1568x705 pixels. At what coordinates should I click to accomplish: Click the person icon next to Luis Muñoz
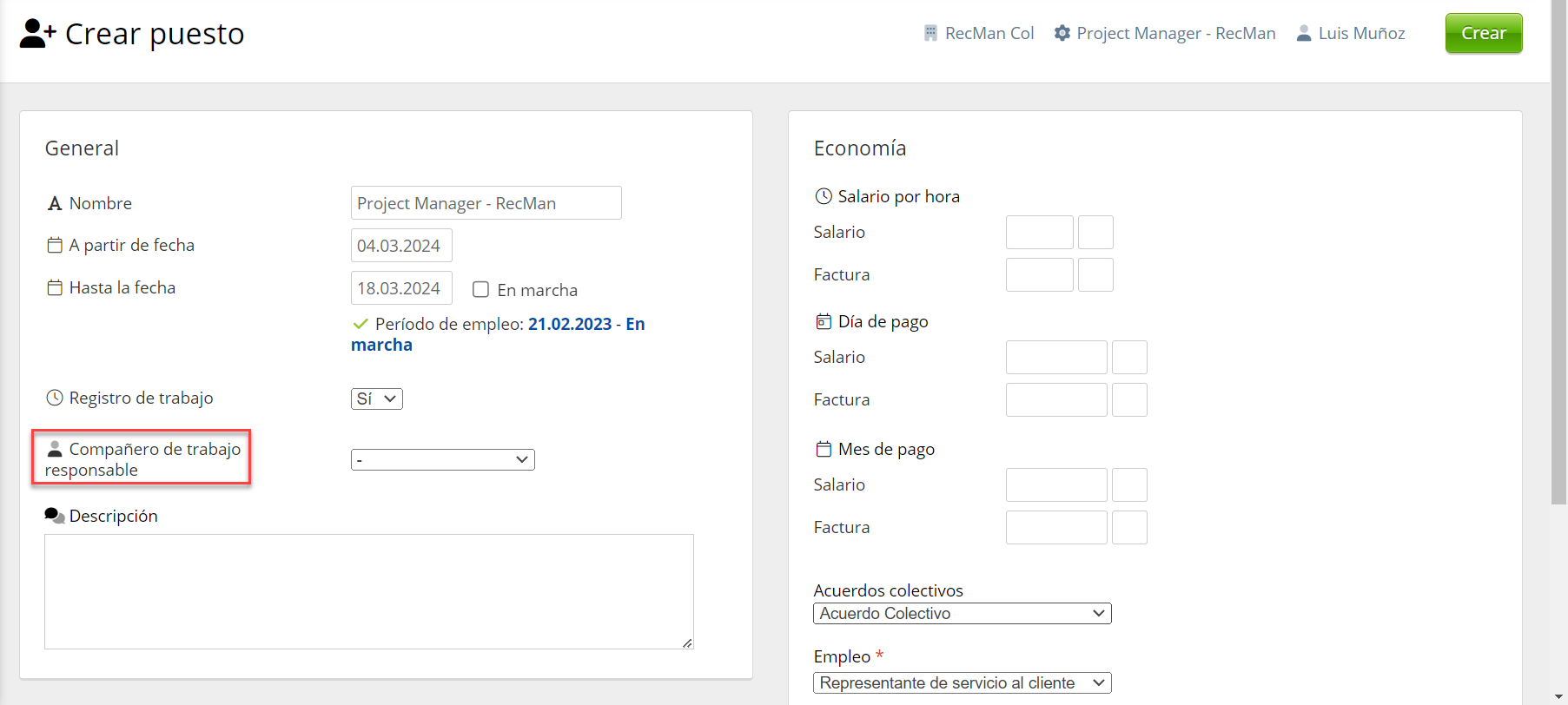1303,34
